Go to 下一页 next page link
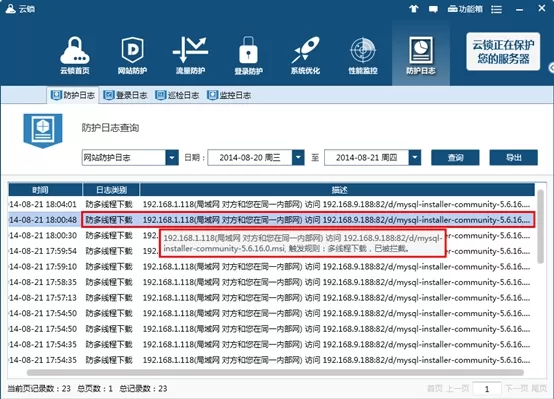 [x=517, y=389]
